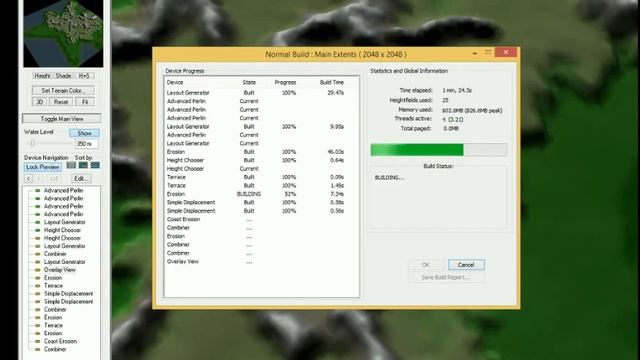Click the Fit view button
This screenshot has height=360, width=640.
pyautogui.click(x=85, y=102)
